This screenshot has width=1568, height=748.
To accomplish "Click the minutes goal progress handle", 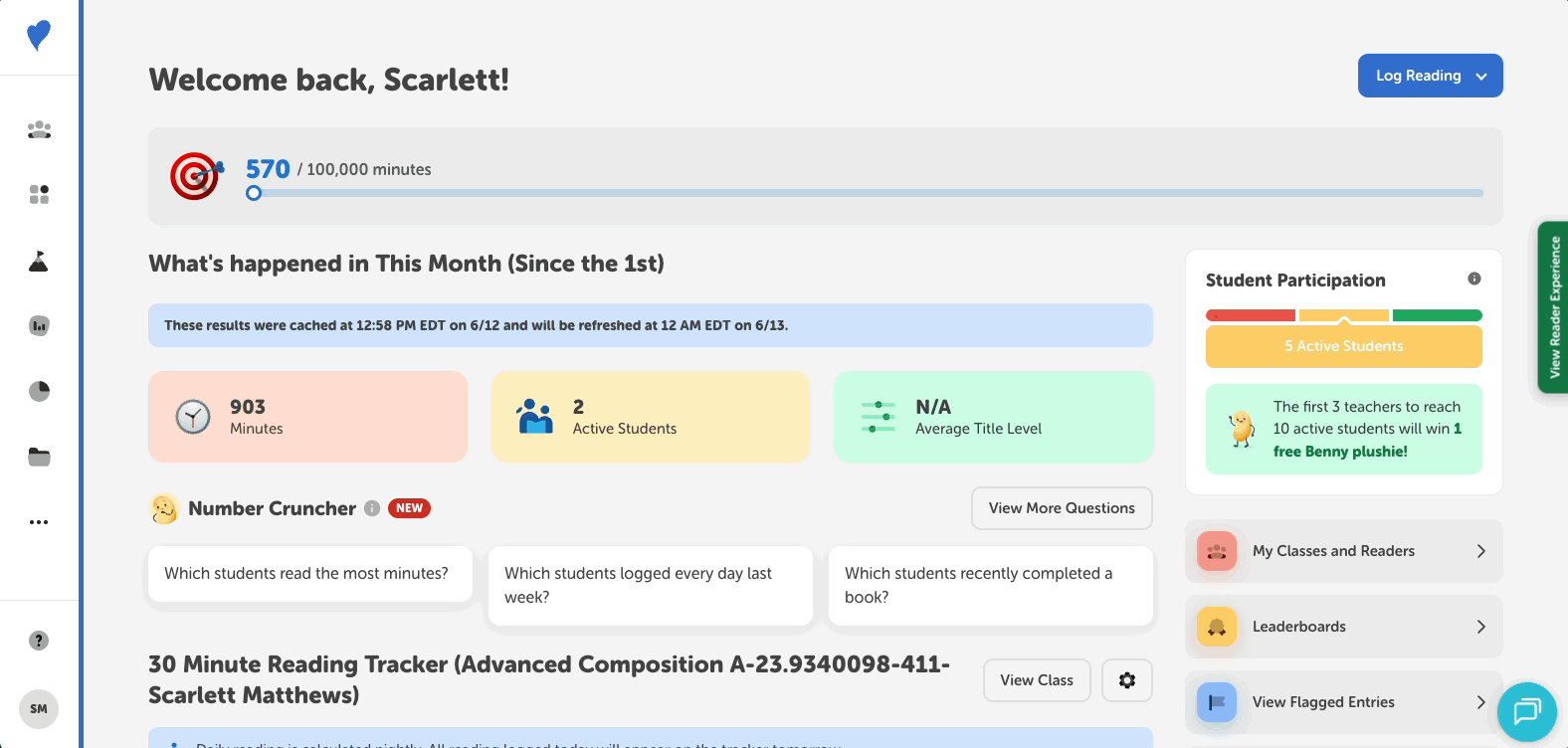I will tap(254, 193).
